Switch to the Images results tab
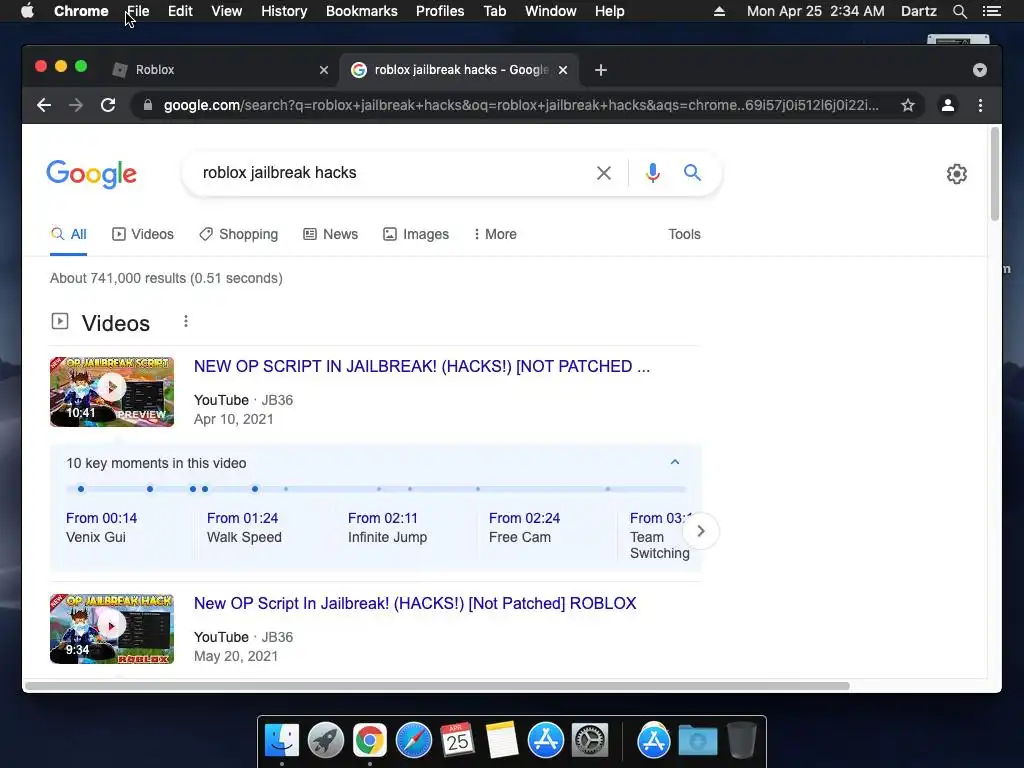This screenshot has width=1024, height=768. pos(416,234)
